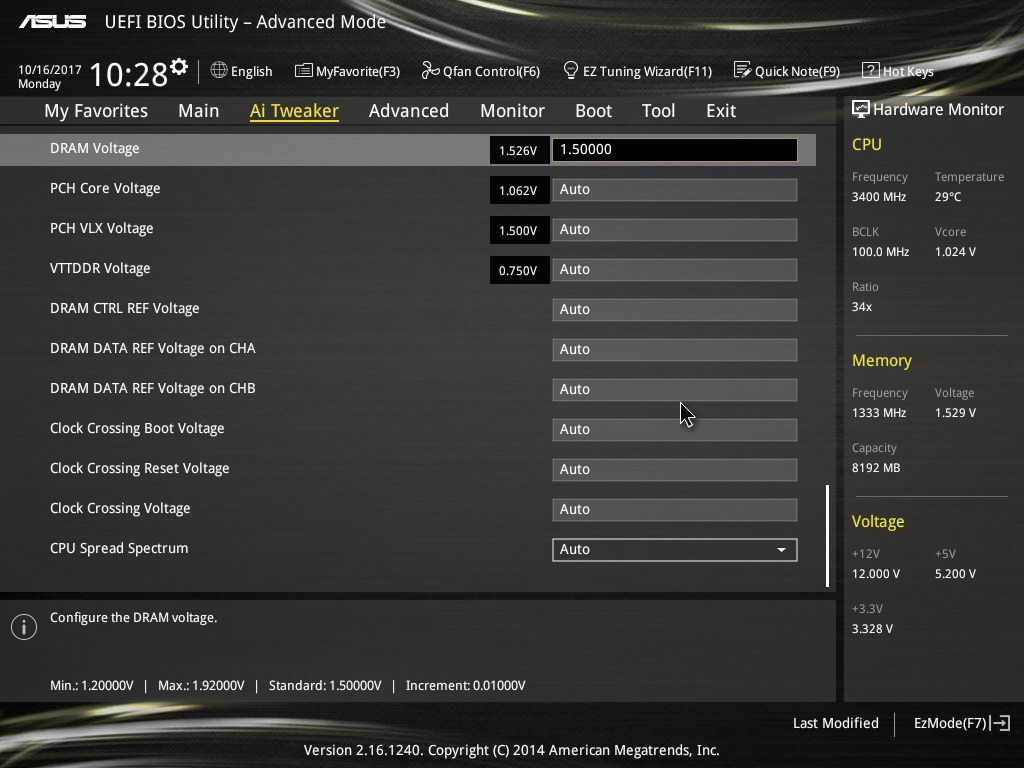
Task: Click the settings list scrollbar
Action: (827, 536)
